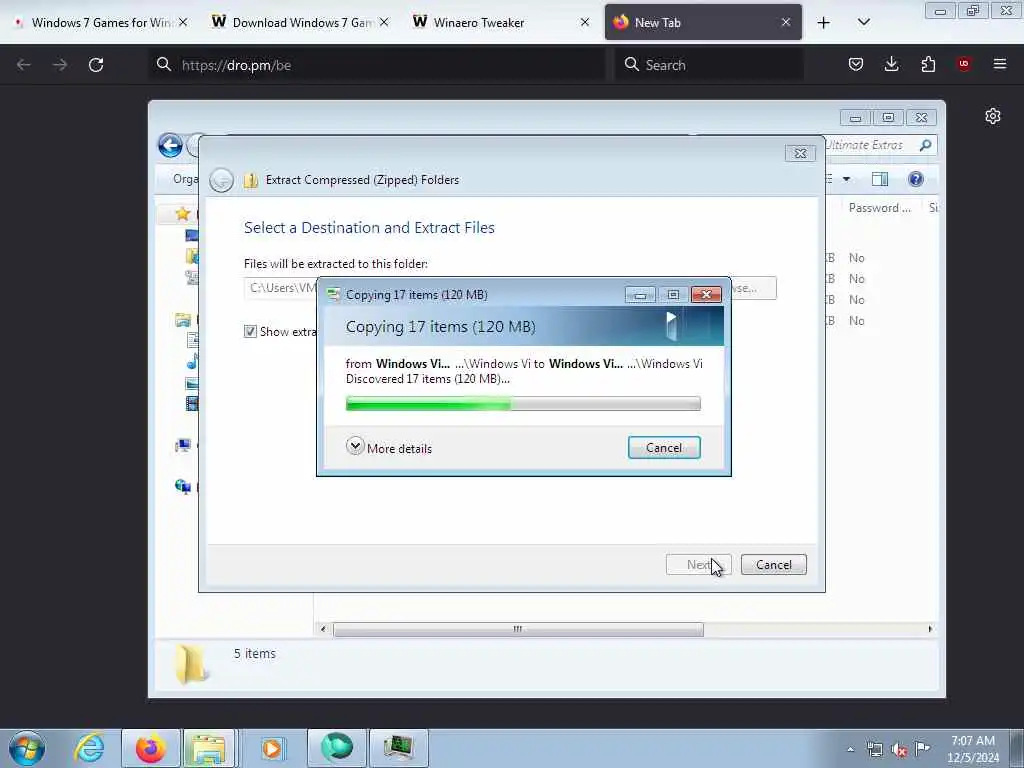Click the extraction destination path field

[281, 288]
